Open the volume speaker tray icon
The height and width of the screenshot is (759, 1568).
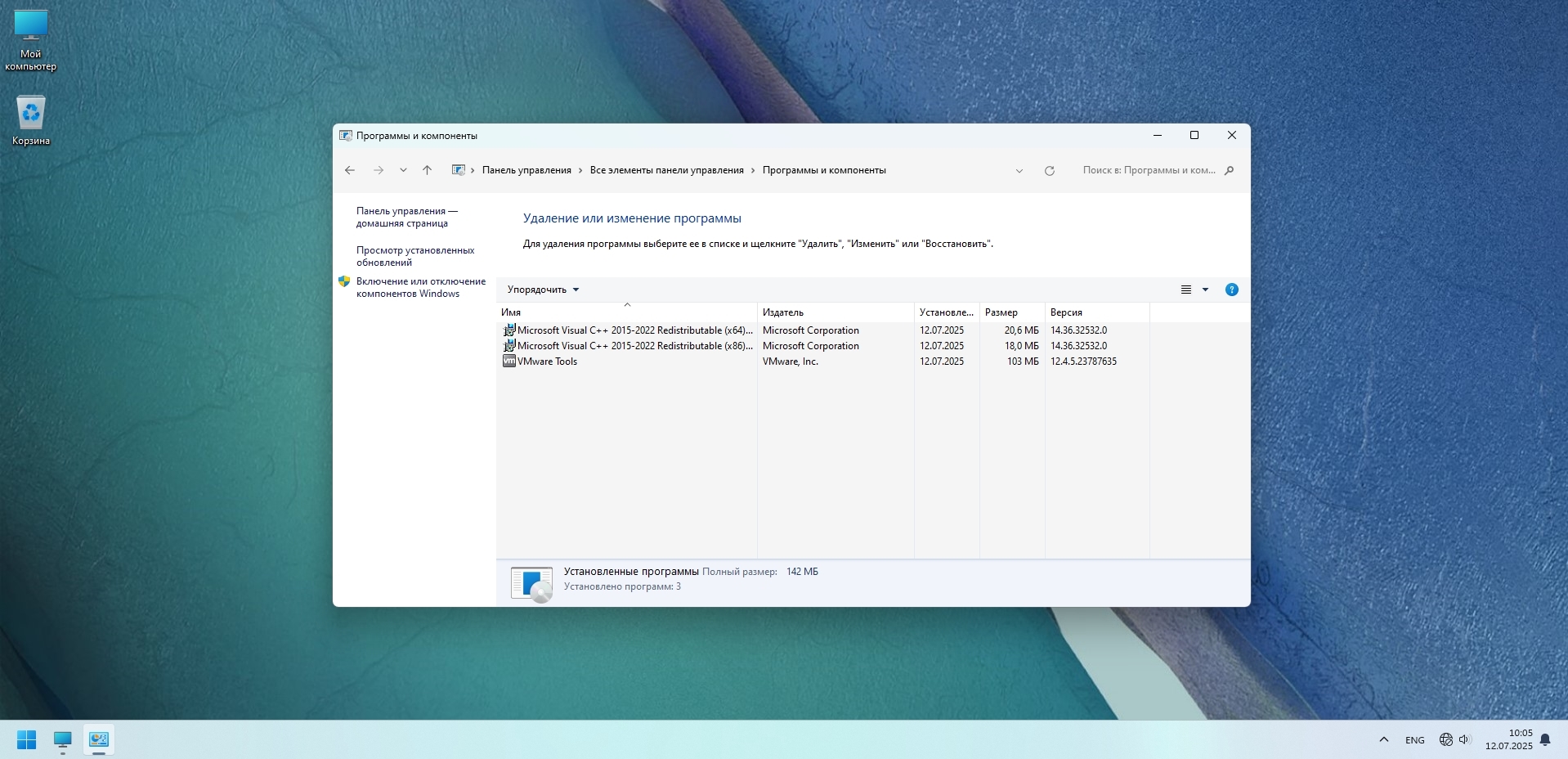click(1464, 739)
